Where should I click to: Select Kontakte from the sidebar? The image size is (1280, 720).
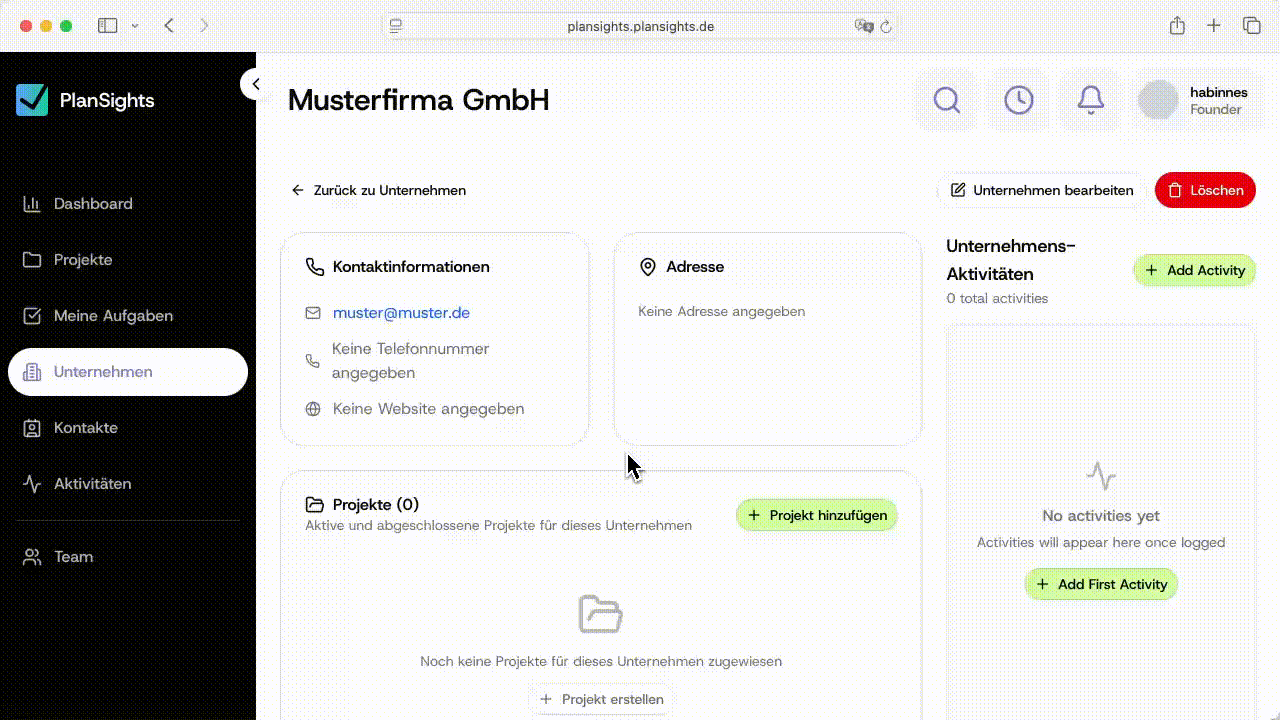(85, 428)
